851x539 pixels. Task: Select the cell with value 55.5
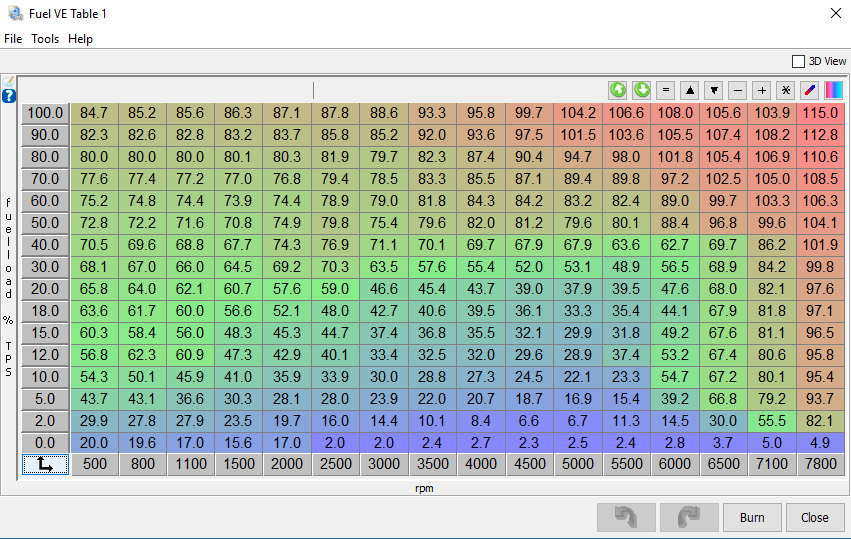pyautogui.click(x=772, y=421)
